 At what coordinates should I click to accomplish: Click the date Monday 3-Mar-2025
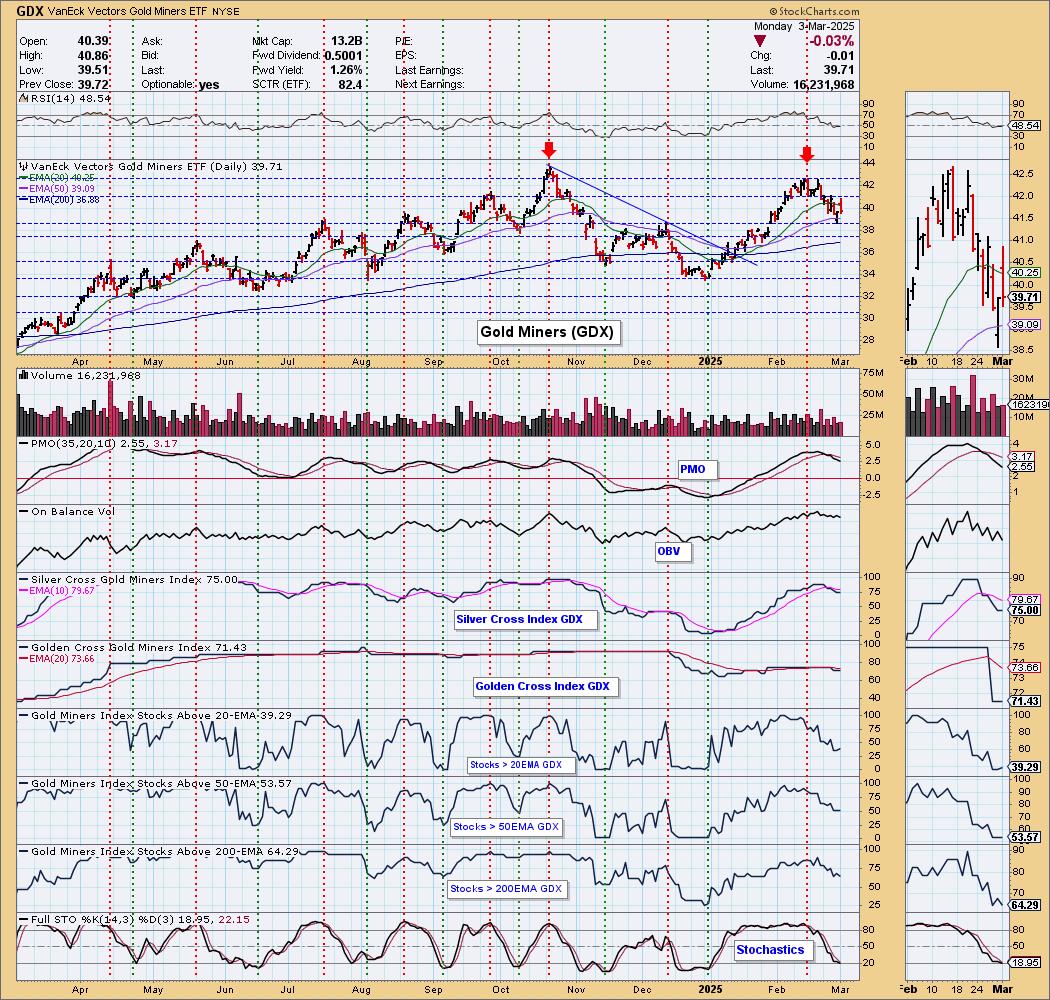tap(804, 26)
